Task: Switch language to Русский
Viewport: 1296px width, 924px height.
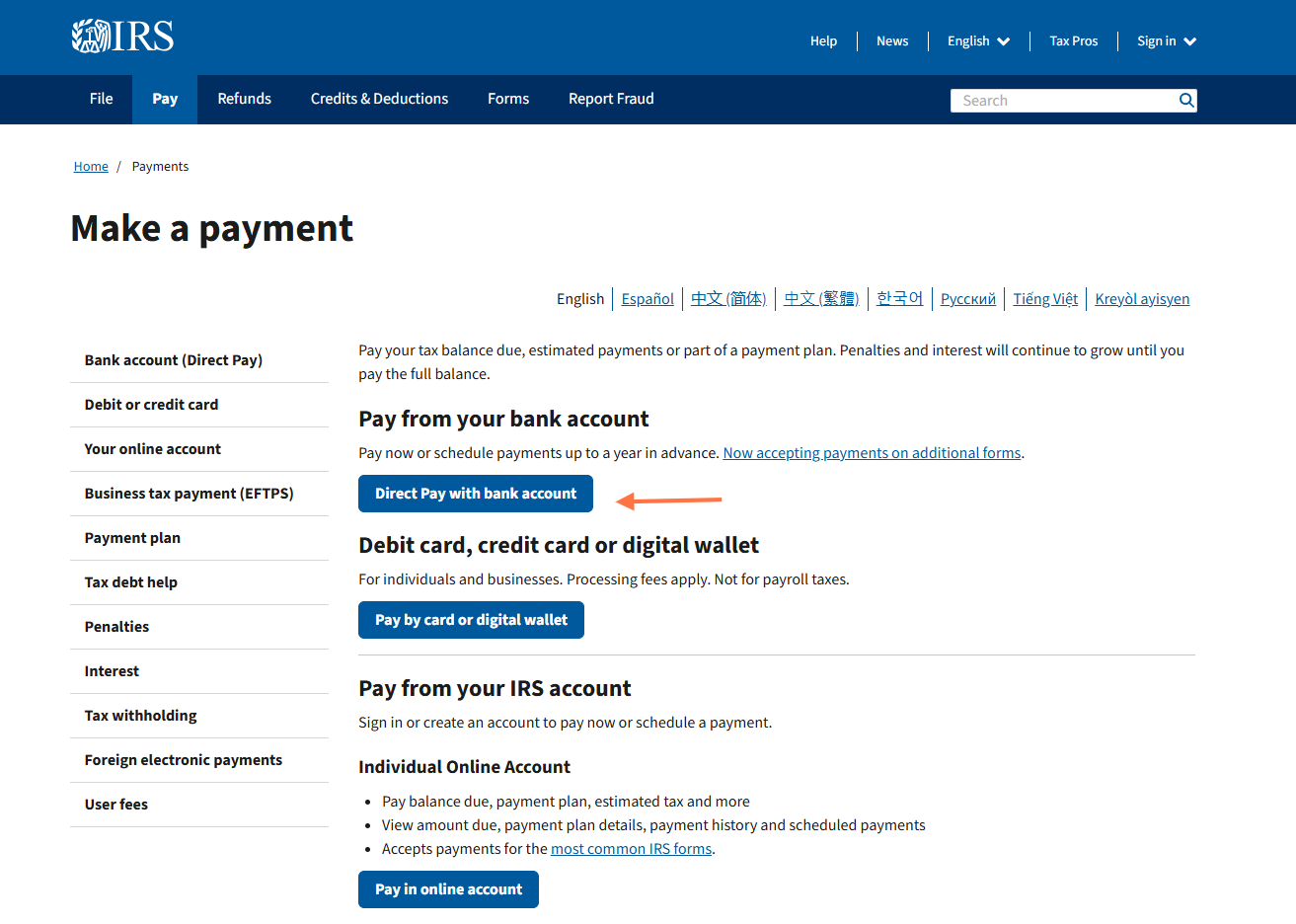Action: click(x=968, y=299)
